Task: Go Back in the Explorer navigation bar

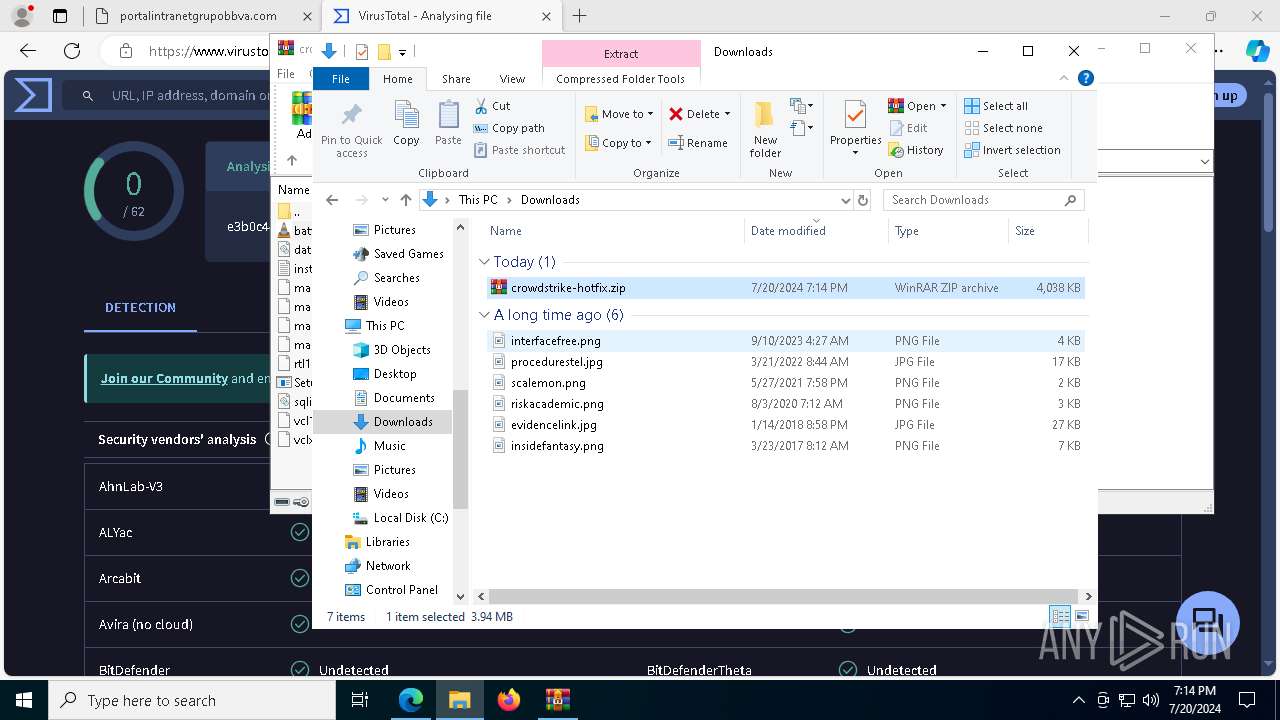Action: [332, 200]
